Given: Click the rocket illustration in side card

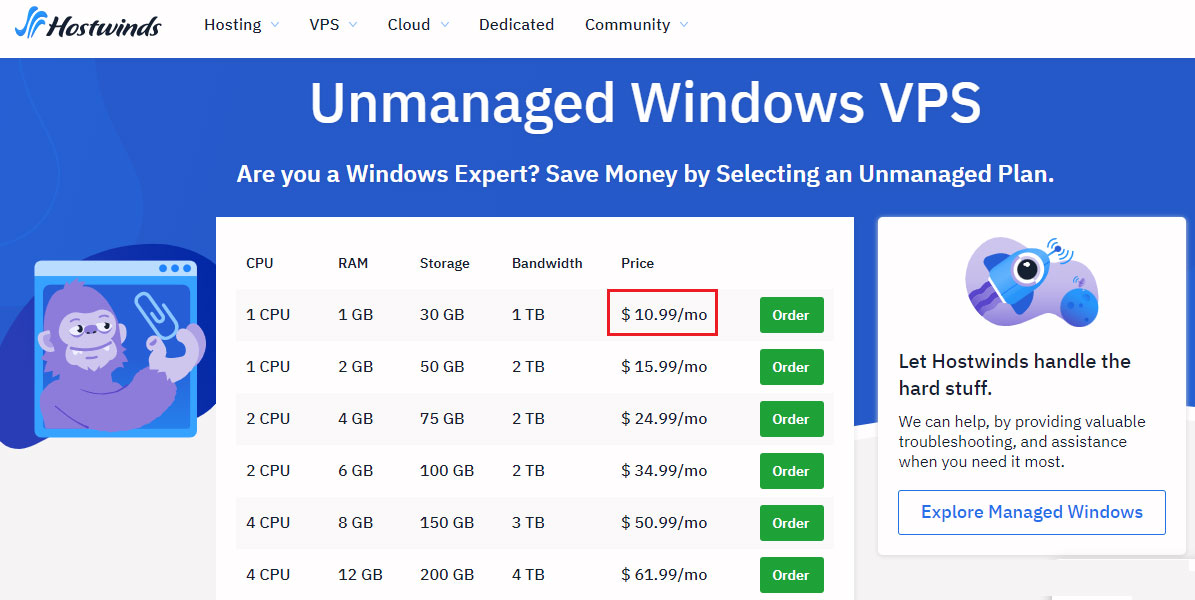Looking at the screenshot, I should [x=1031, y=282].
